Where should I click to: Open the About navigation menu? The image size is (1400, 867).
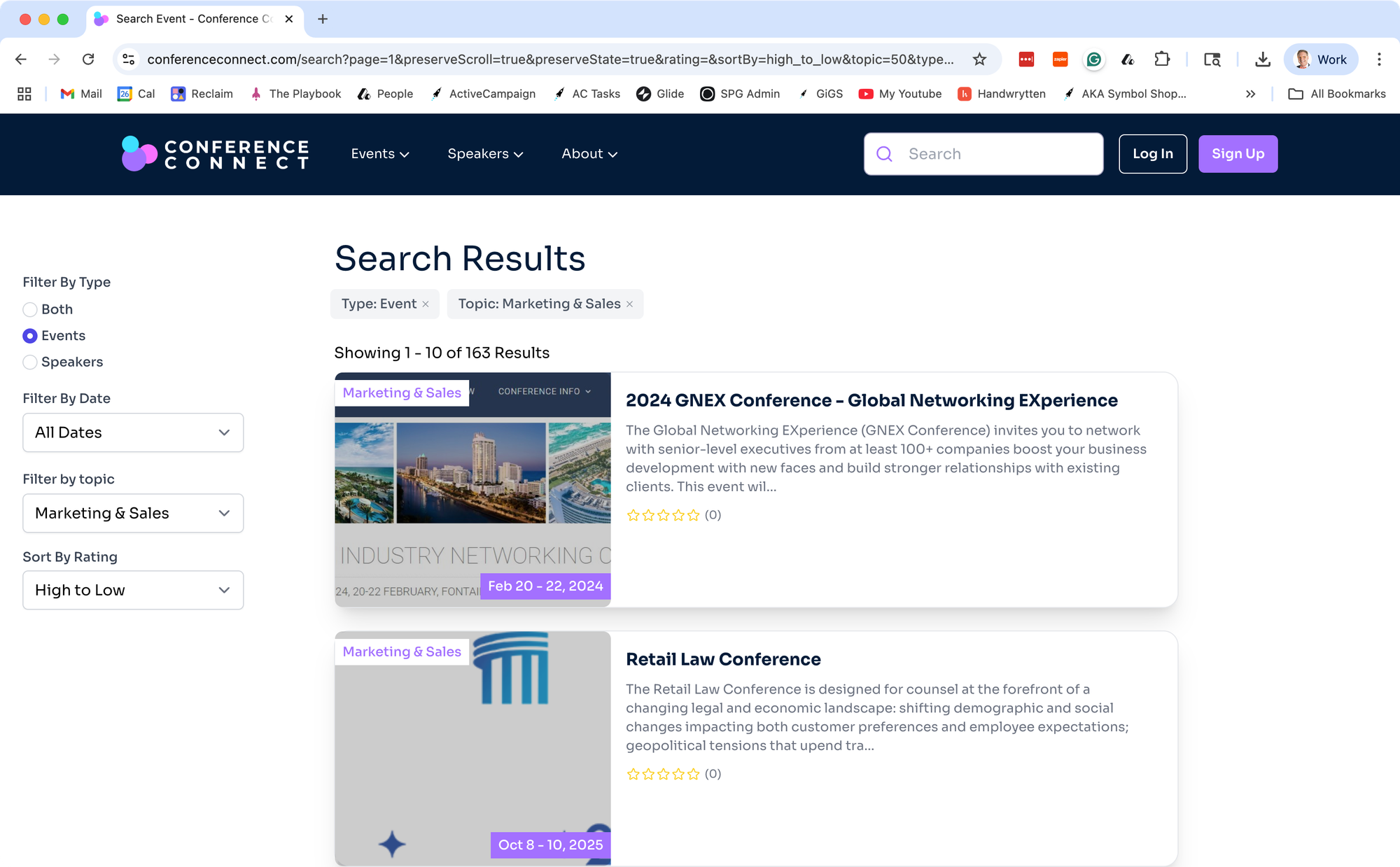point(589,154)
